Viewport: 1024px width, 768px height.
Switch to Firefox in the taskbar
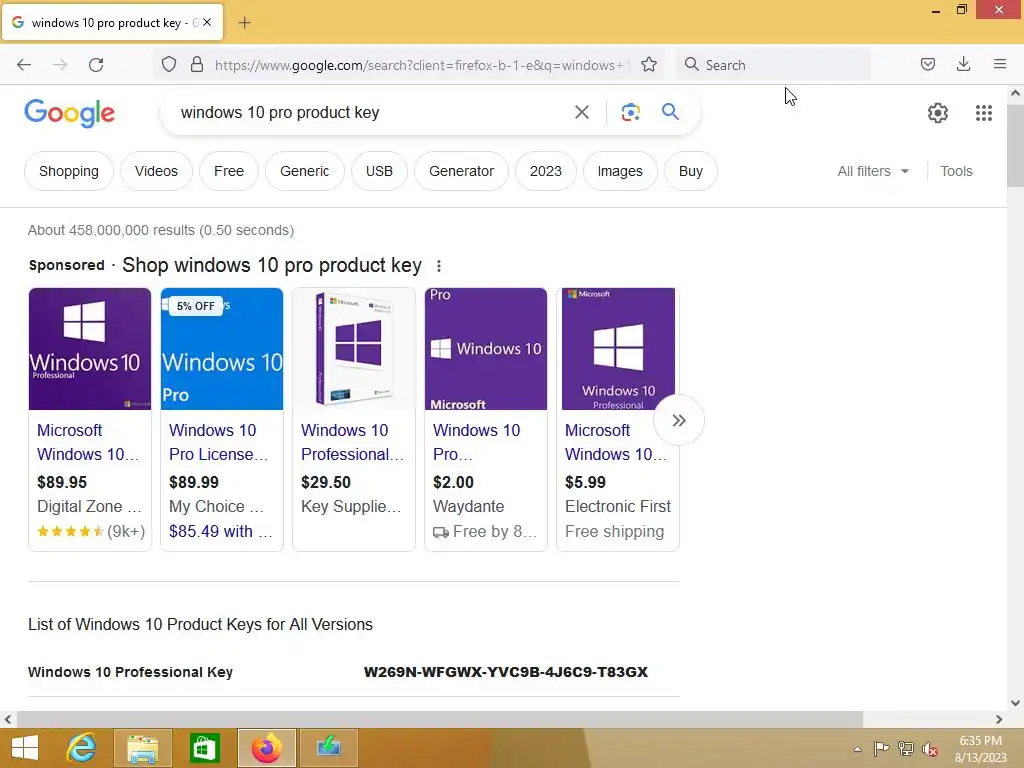266,748
